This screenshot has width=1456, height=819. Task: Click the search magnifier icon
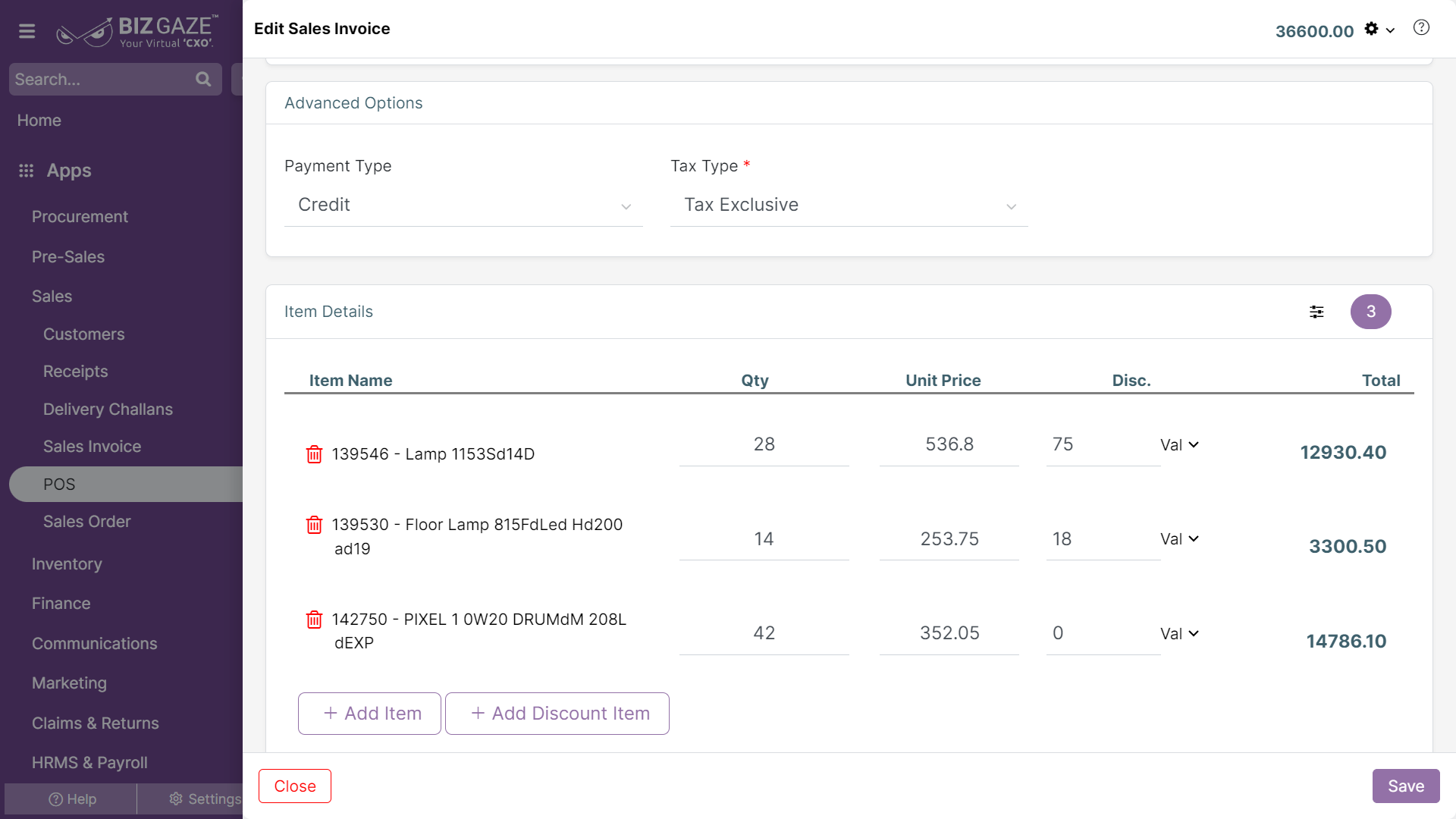pos(203,79)
